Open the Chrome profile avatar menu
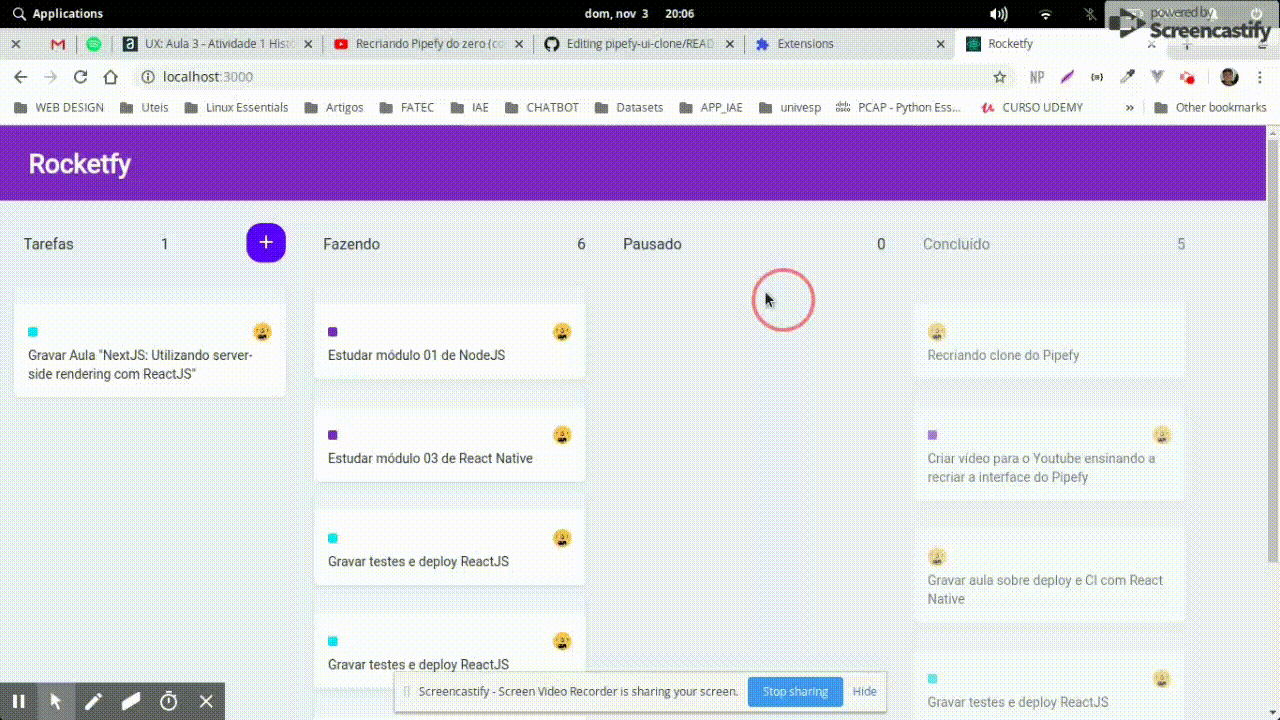 pos(1230,77)
